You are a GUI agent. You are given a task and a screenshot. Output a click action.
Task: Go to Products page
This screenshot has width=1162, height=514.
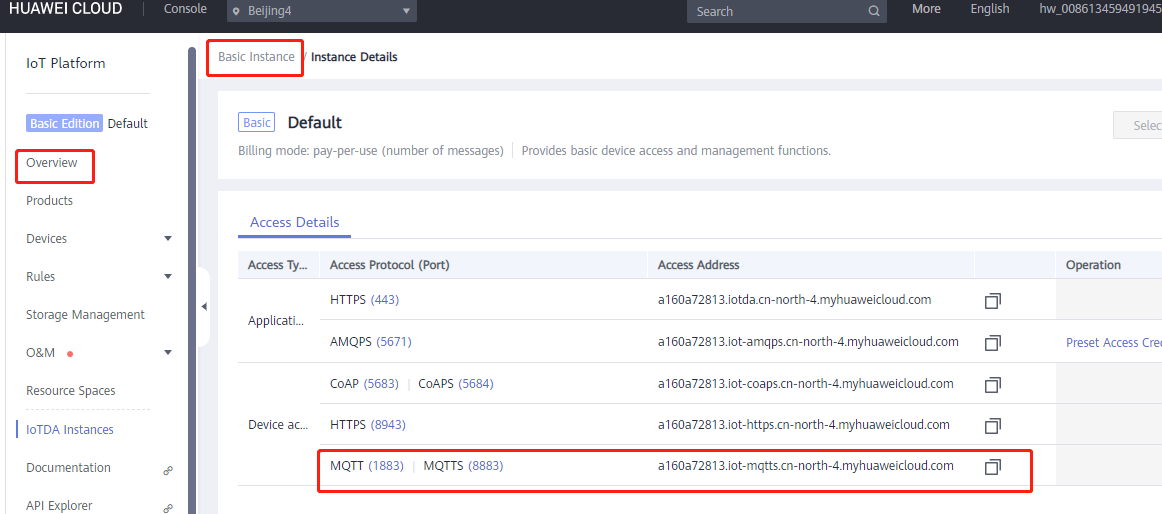click(50, 201)
